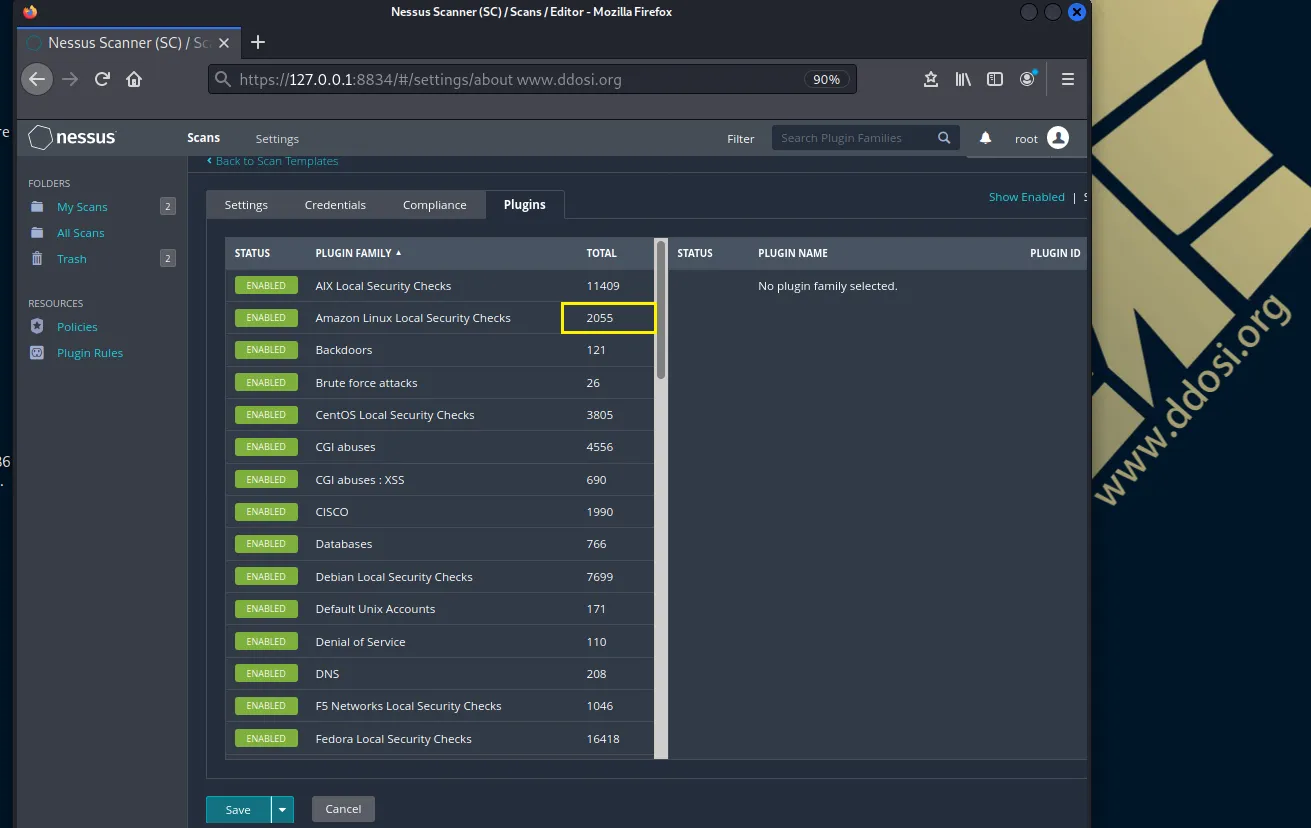1311x828 pixels.
Task: Click the Nessus logo
Action: tap(72, 137)
